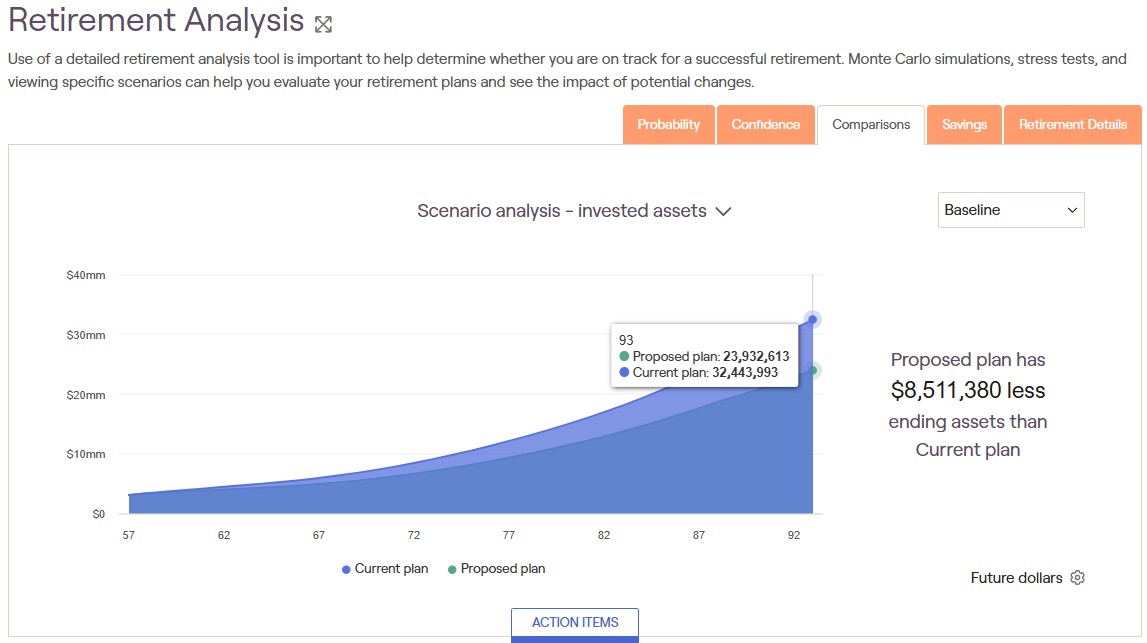Switch to the Probability tab

[668, 125]
